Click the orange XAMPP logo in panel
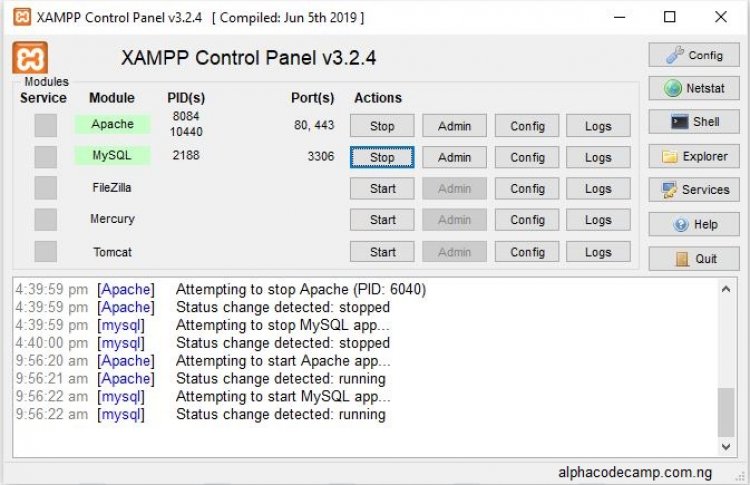 click(30, 58)
